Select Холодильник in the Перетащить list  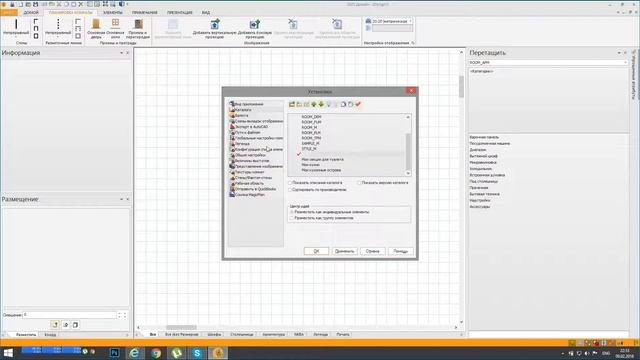pos(481,169)
